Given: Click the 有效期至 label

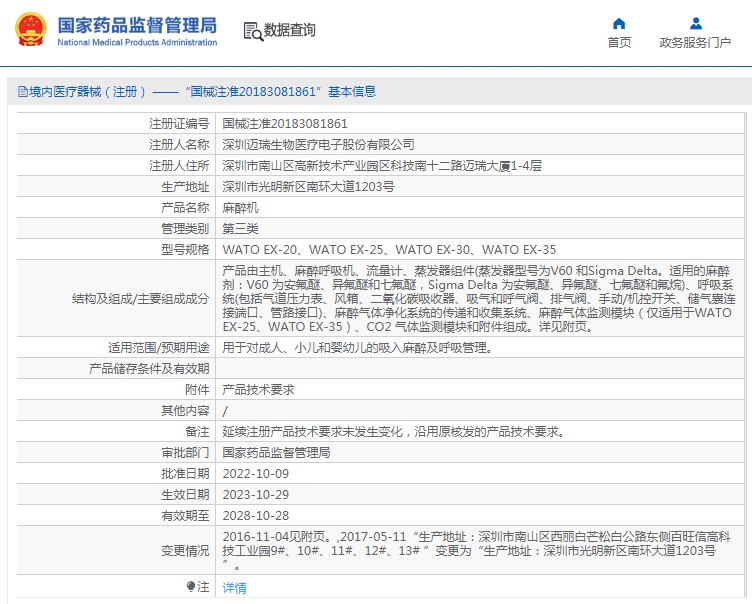Looking at the screenshot, I should [x=185, y=516].
